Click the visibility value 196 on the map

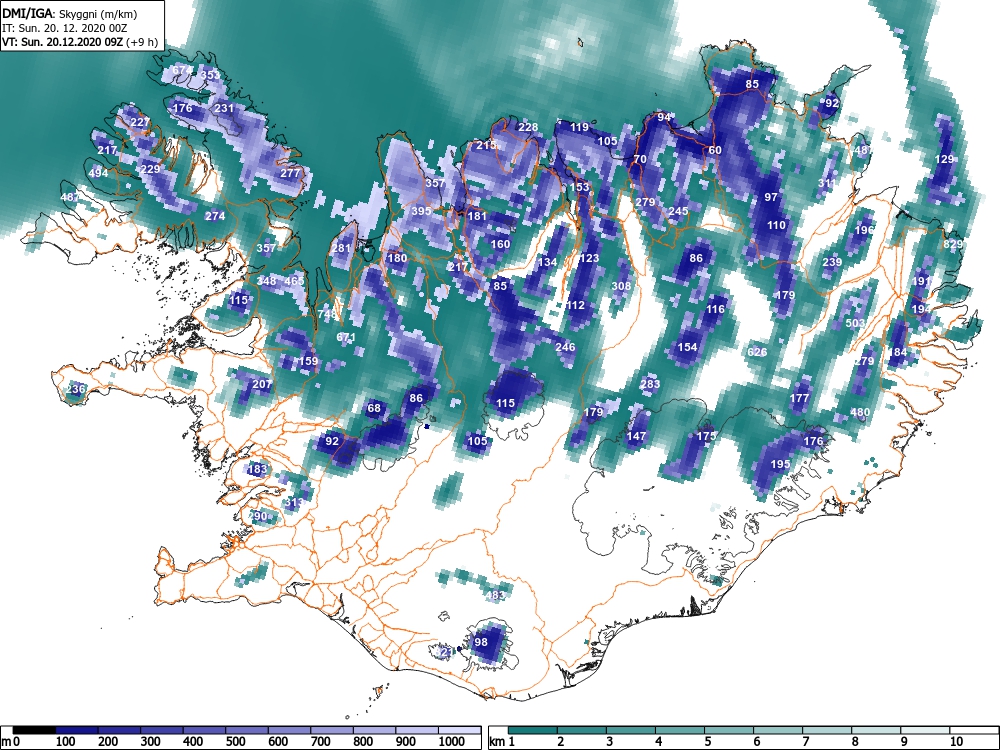(864, 230)
